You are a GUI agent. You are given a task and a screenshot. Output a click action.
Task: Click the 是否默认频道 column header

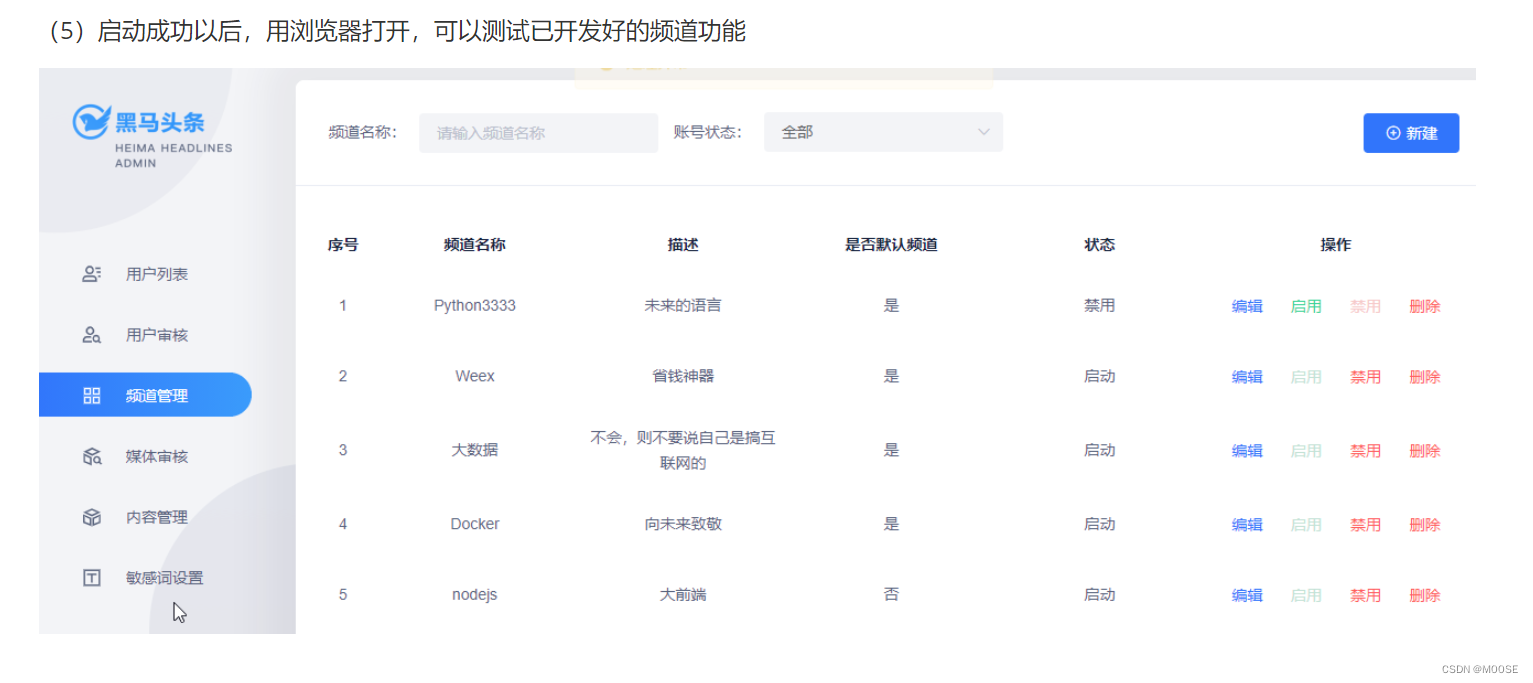click(891, 245)
